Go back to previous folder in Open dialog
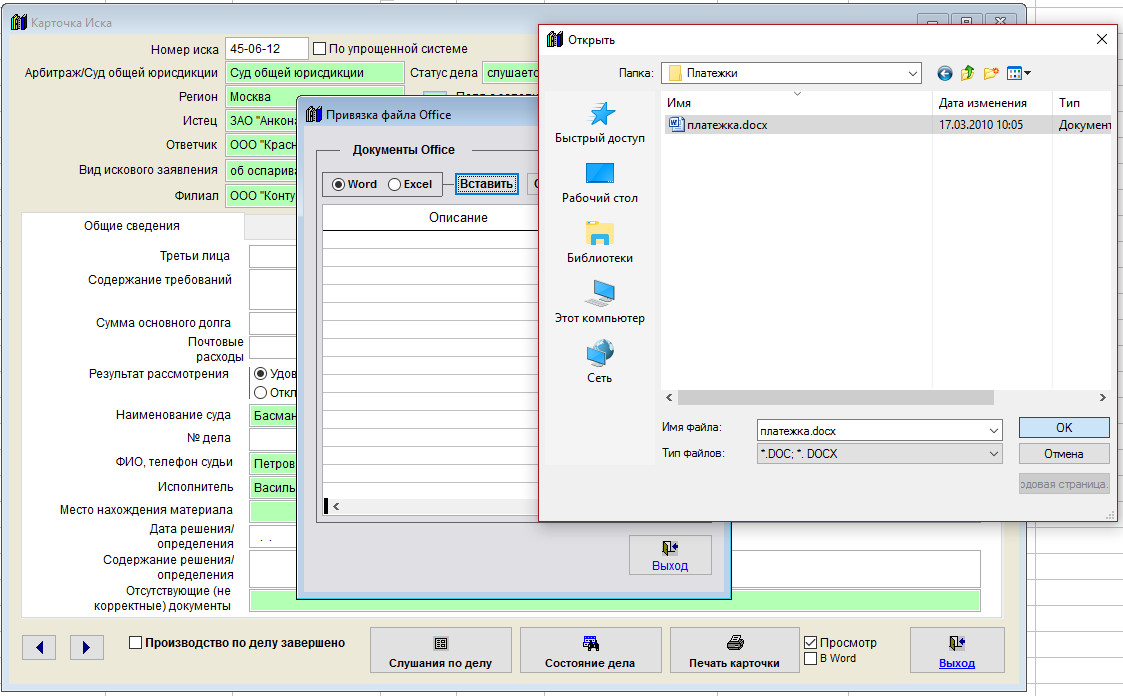 (x=945, y=73)
